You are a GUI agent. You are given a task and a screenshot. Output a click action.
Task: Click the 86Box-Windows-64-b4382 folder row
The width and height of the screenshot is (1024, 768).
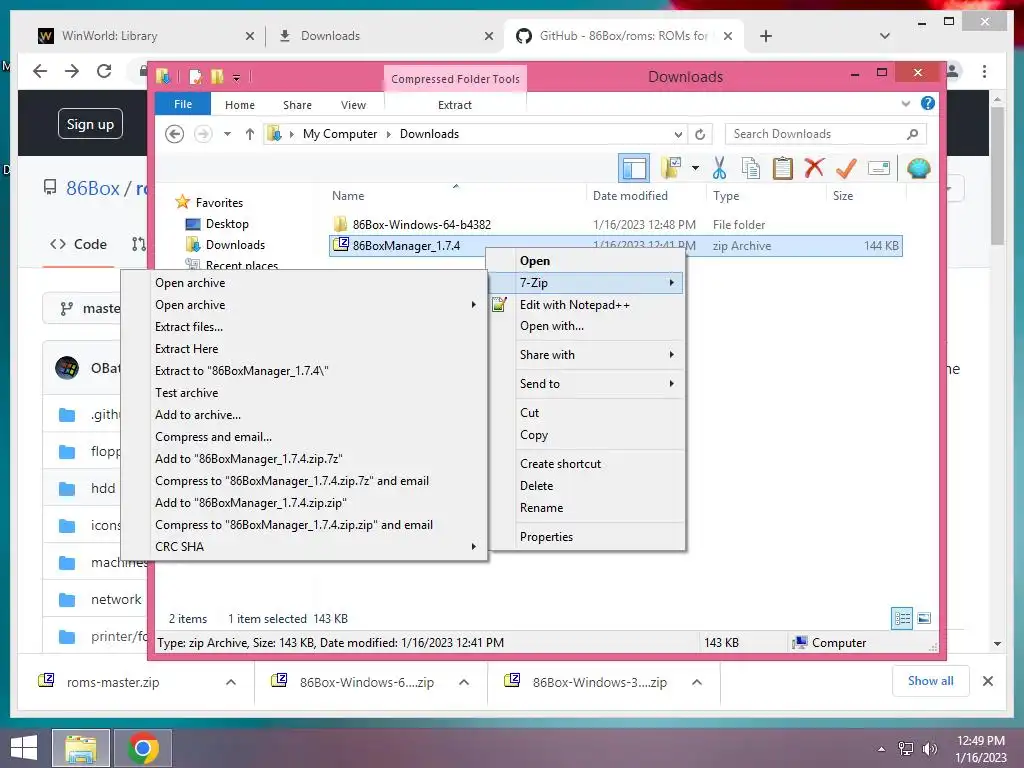[x=616, y=224]
